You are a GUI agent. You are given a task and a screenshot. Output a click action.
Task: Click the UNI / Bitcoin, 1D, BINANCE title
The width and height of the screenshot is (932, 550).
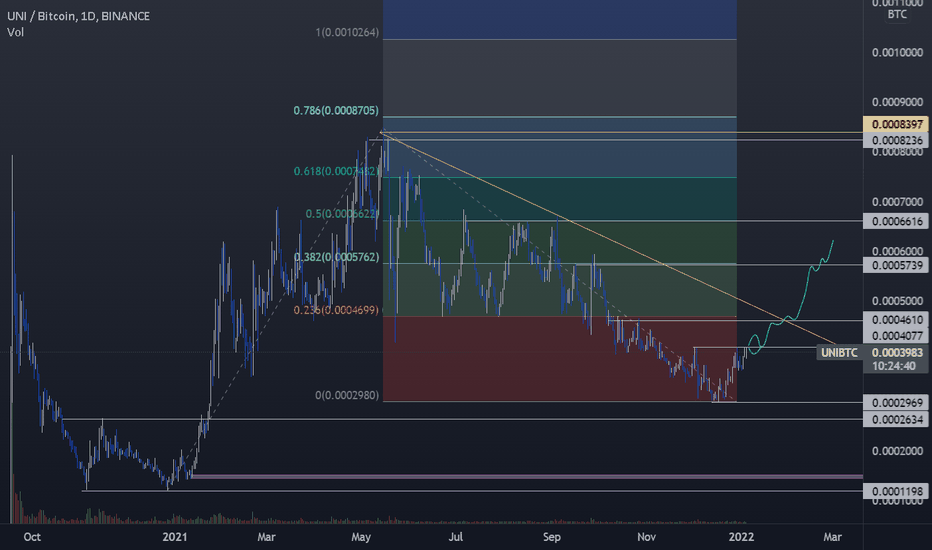pyautogui.click(x=78, y=16)
